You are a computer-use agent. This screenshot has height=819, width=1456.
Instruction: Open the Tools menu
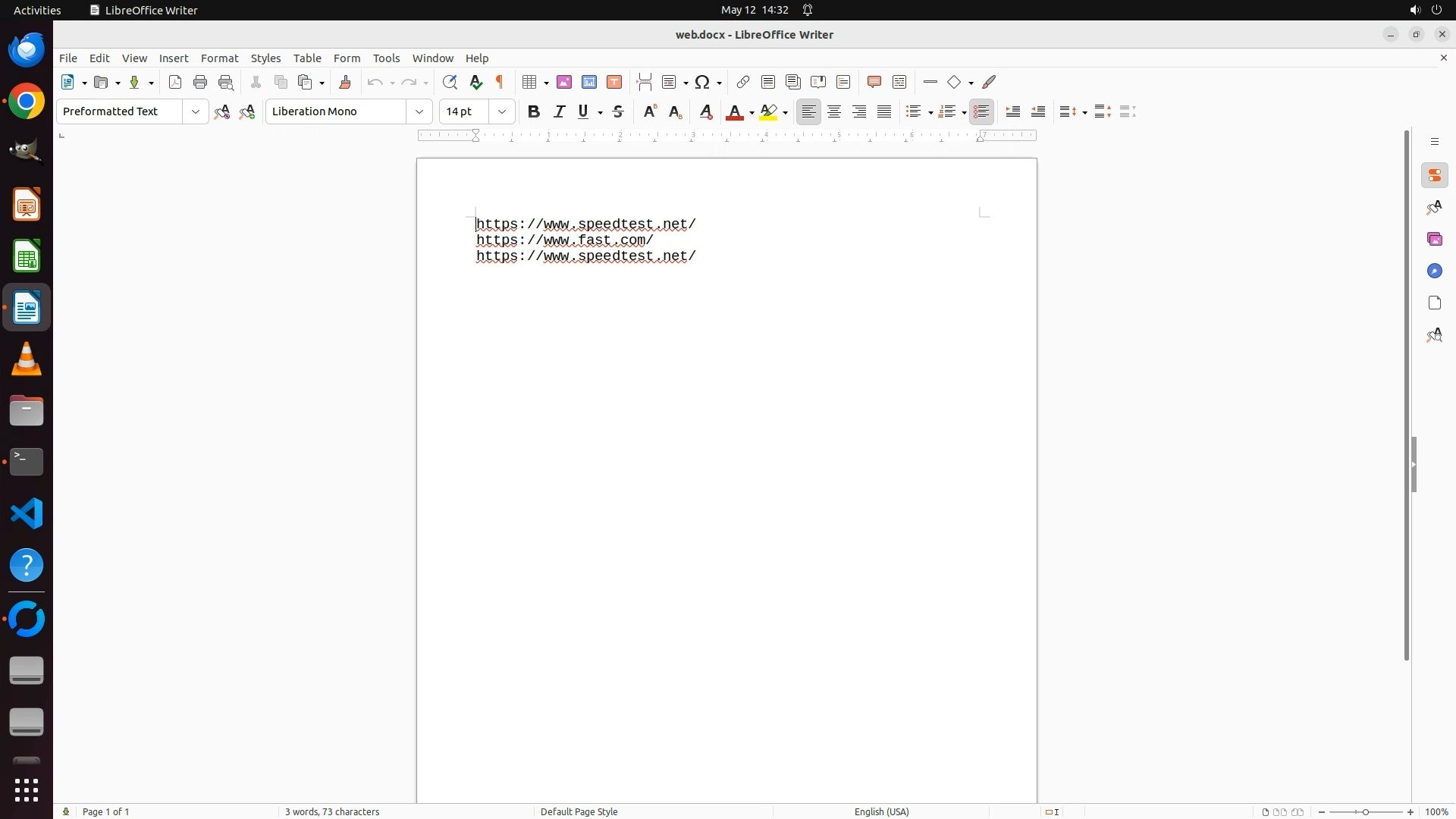click(x=386, y=58)
